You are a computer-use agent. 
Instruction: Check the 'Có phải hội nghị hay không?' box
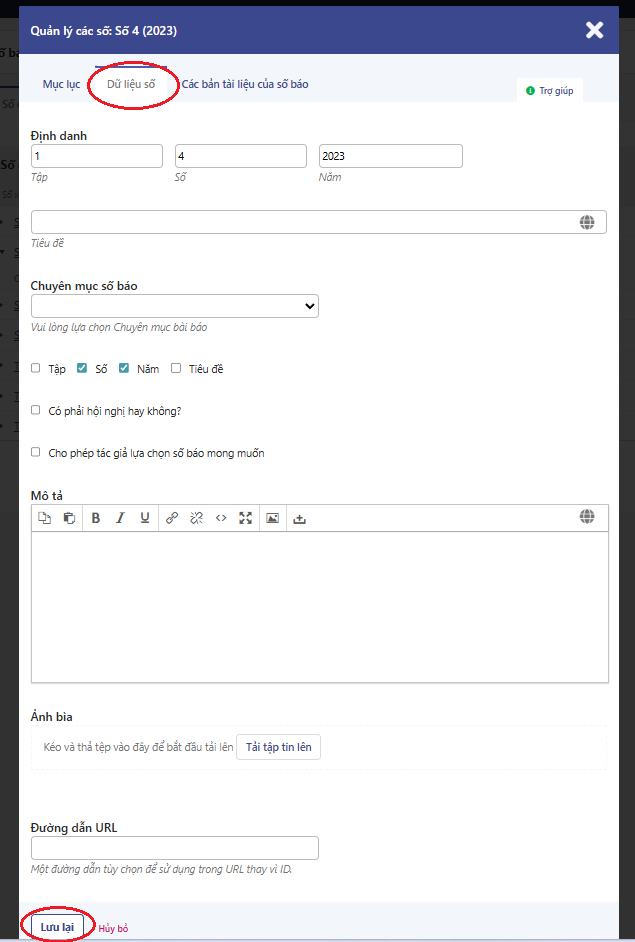tap(36, 410)
